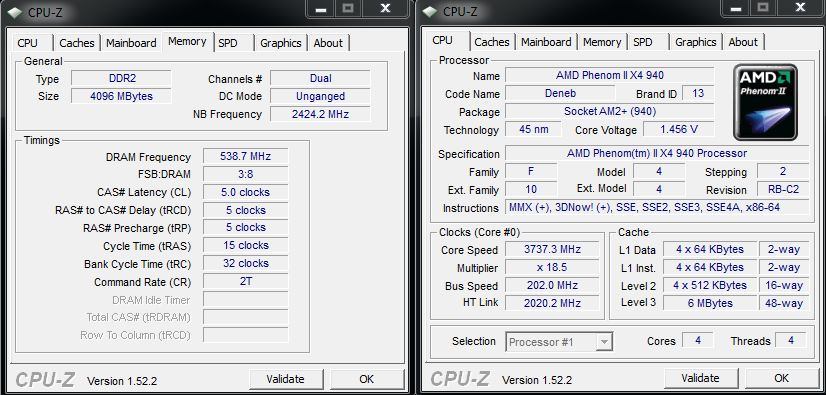Click Validate in the CPU window
The height and width of the screenshot is (395, 826).
click(x=700, y=378)
